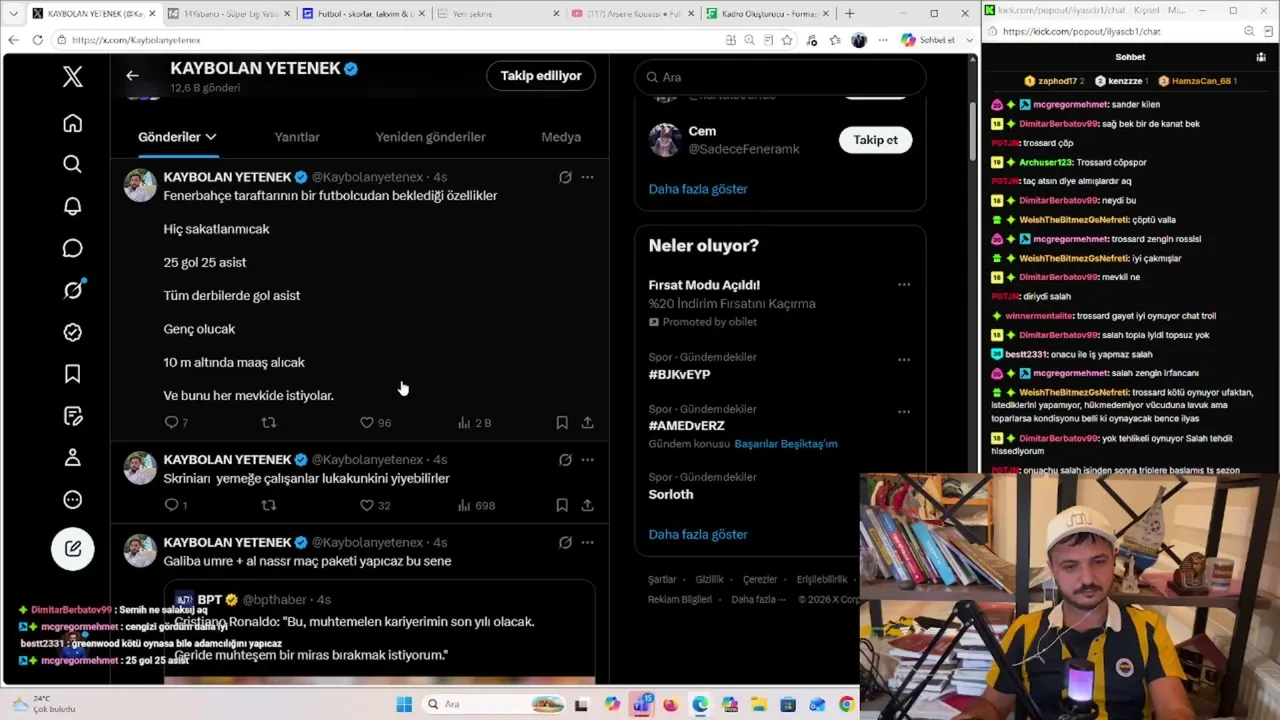Open the chat bubble icon in X sidebar

point(72,248)
